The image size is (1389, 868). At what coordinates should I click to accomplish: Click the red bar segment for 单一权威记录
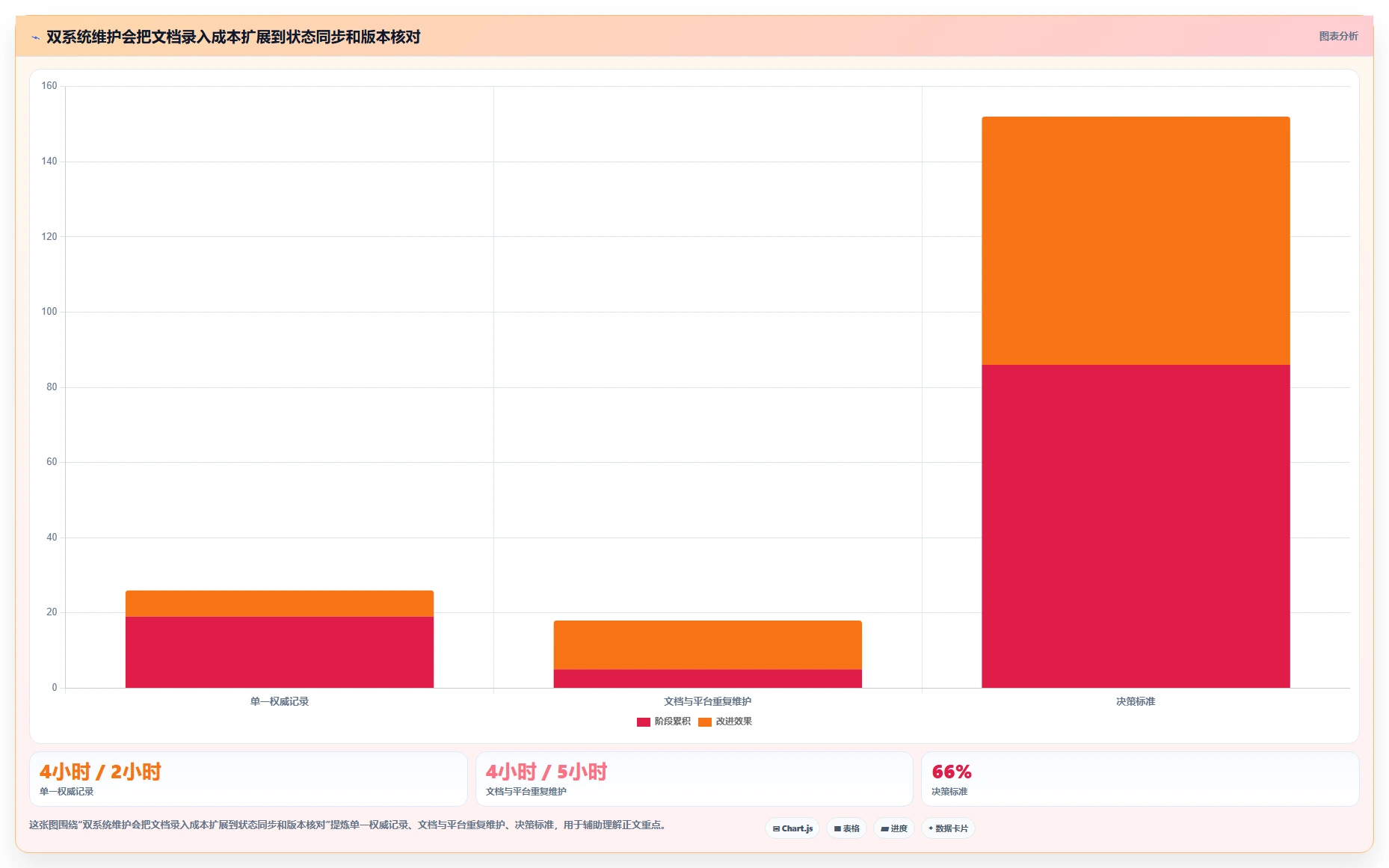[x=280, y=652]
